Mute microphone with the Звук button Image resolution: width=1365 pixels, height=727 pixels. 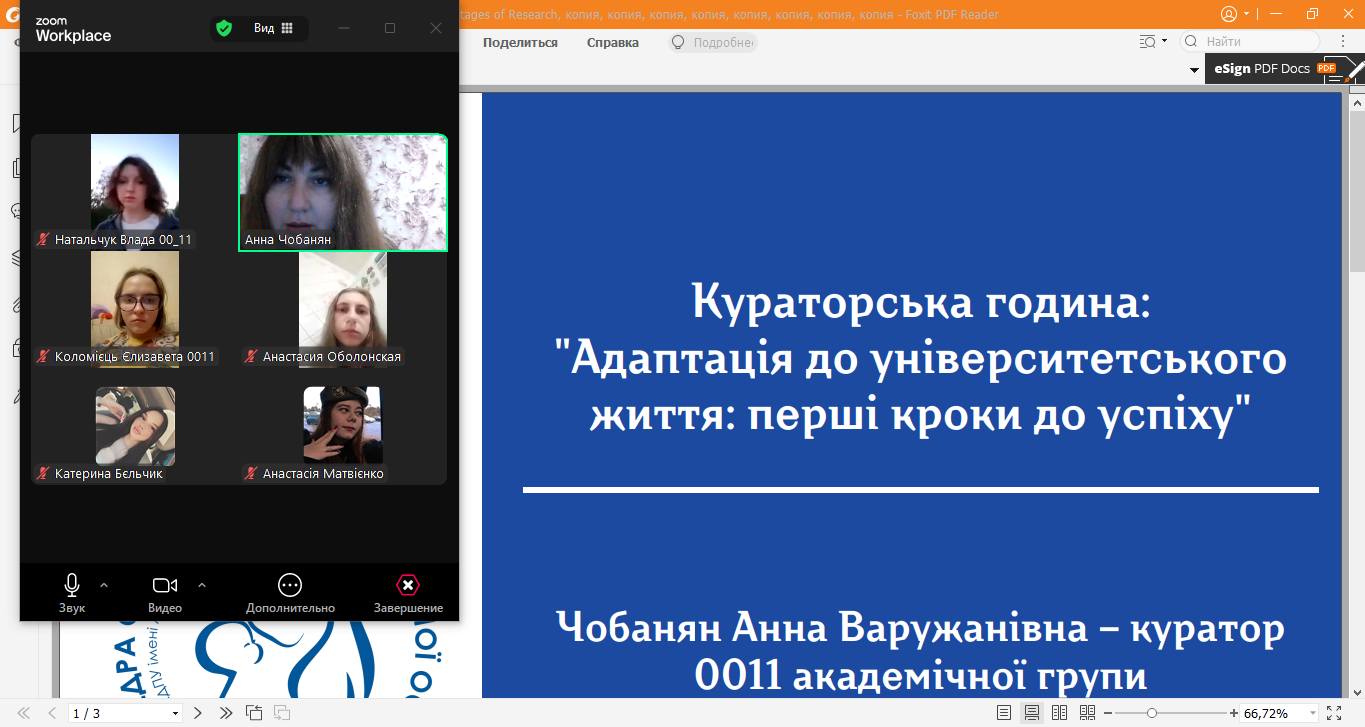click(x=72, y=592)
